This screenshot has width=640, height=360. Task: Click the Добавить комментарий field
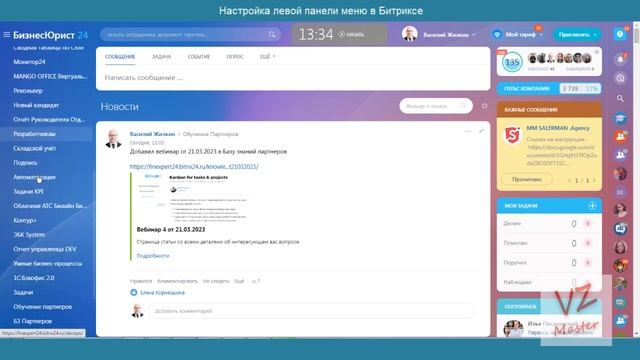click(311, 311)
